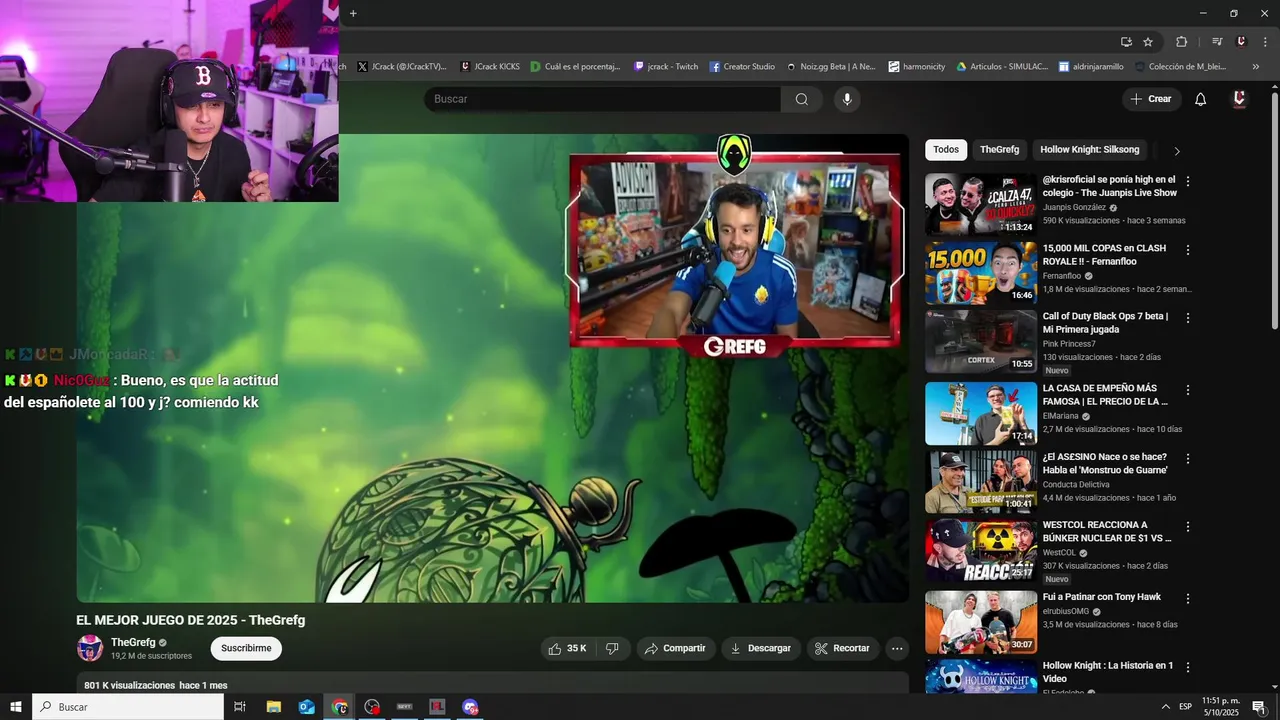Open ¿El ASESINO Nace o se hace? title
This screenshot has width=1280, height=720.
tap(1104, 463)
